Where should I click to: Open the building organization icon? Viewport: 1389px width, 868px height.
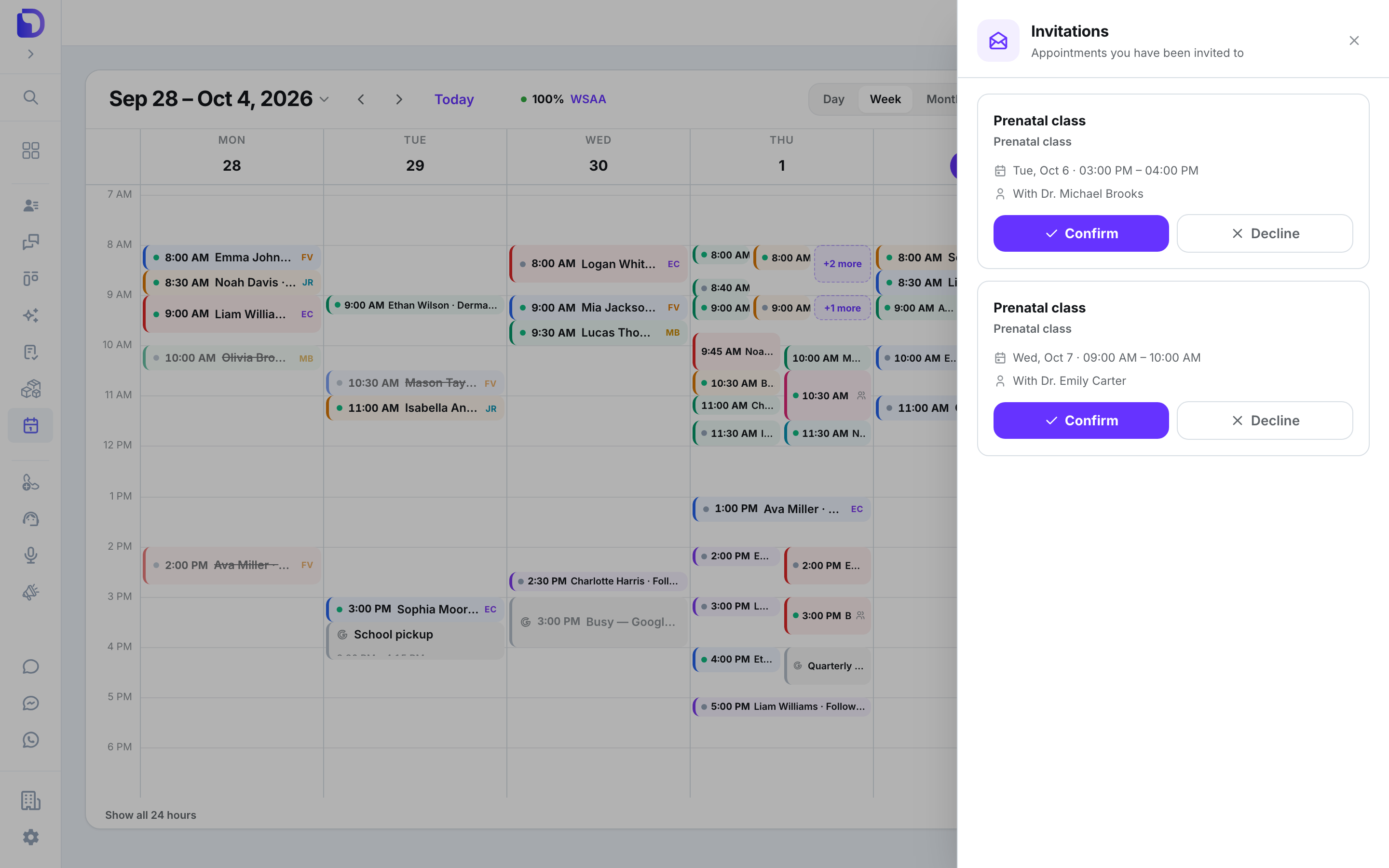coord(30,800)
